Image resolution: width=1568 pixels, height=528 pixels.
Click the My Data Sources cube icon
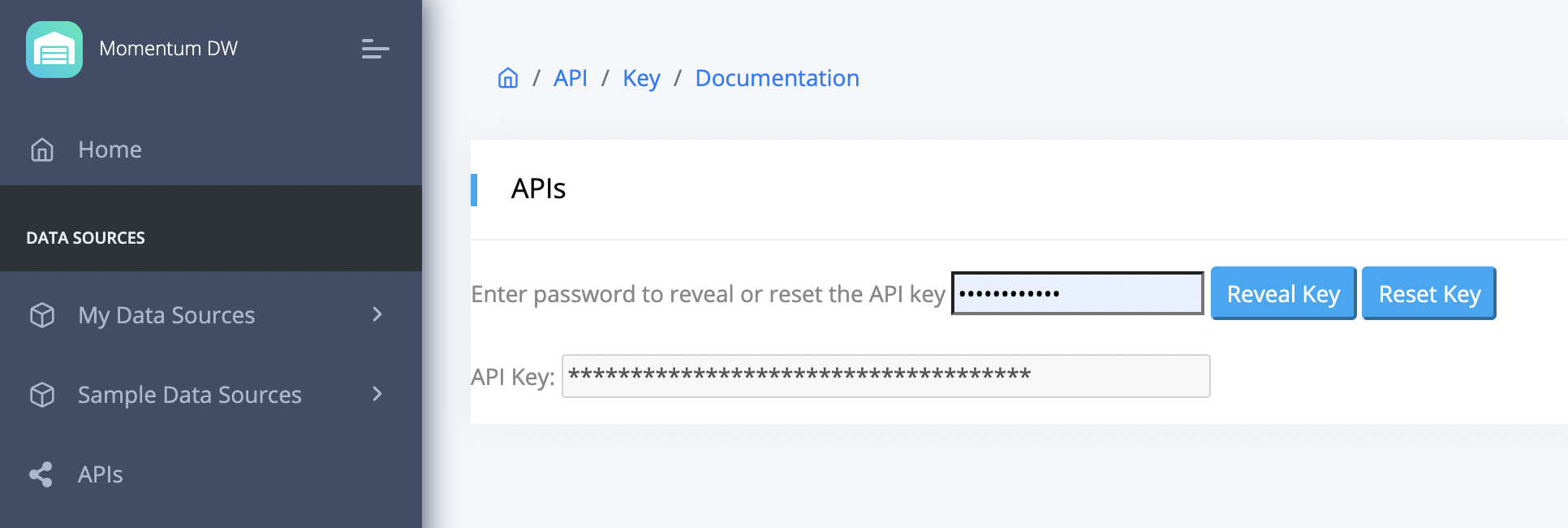point(42,315)
